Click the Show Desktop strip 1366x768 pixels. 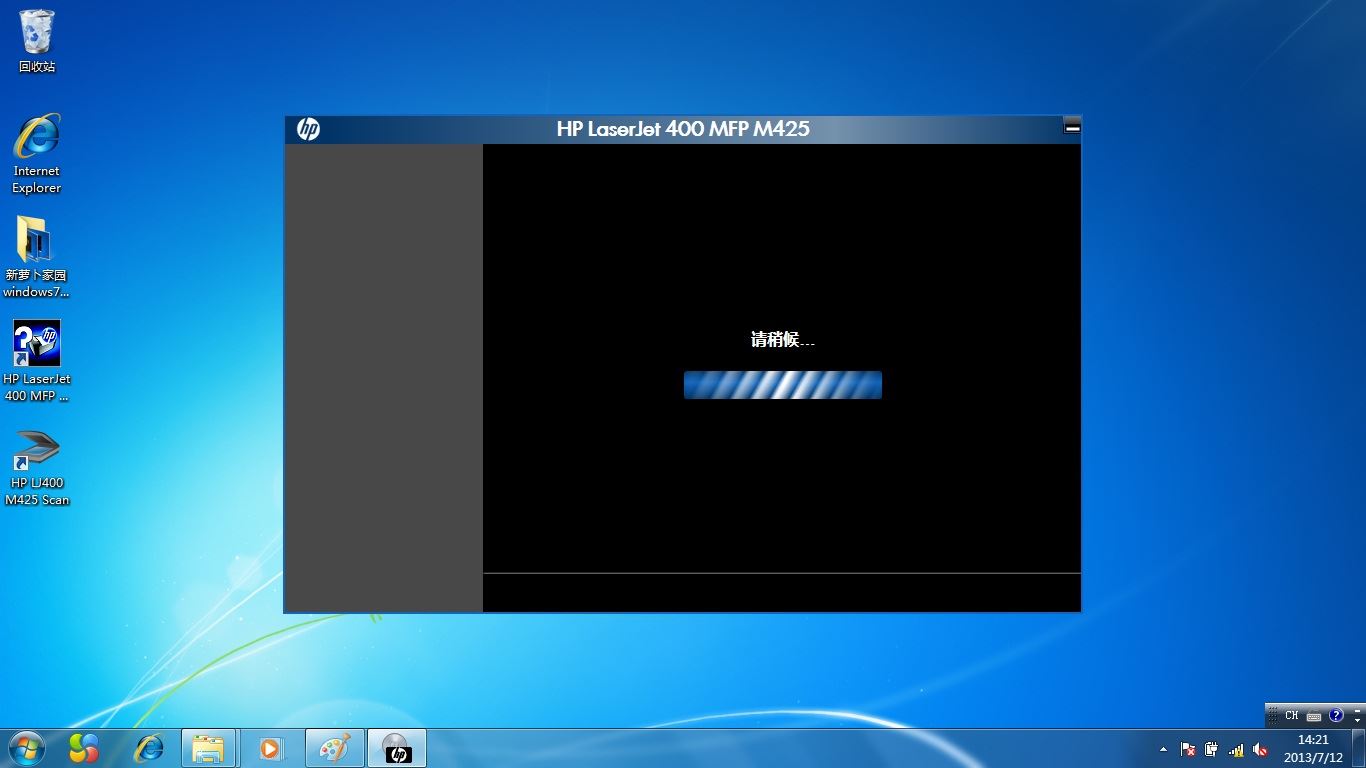point(1358,748)
